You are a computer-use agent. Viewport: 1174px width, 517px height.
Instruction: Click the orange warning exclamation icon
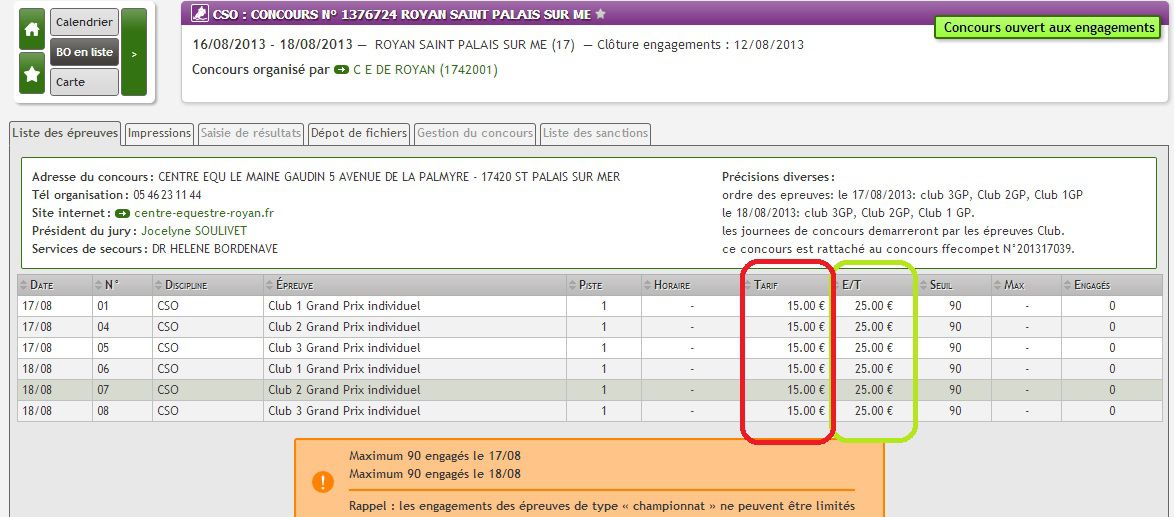322,481
